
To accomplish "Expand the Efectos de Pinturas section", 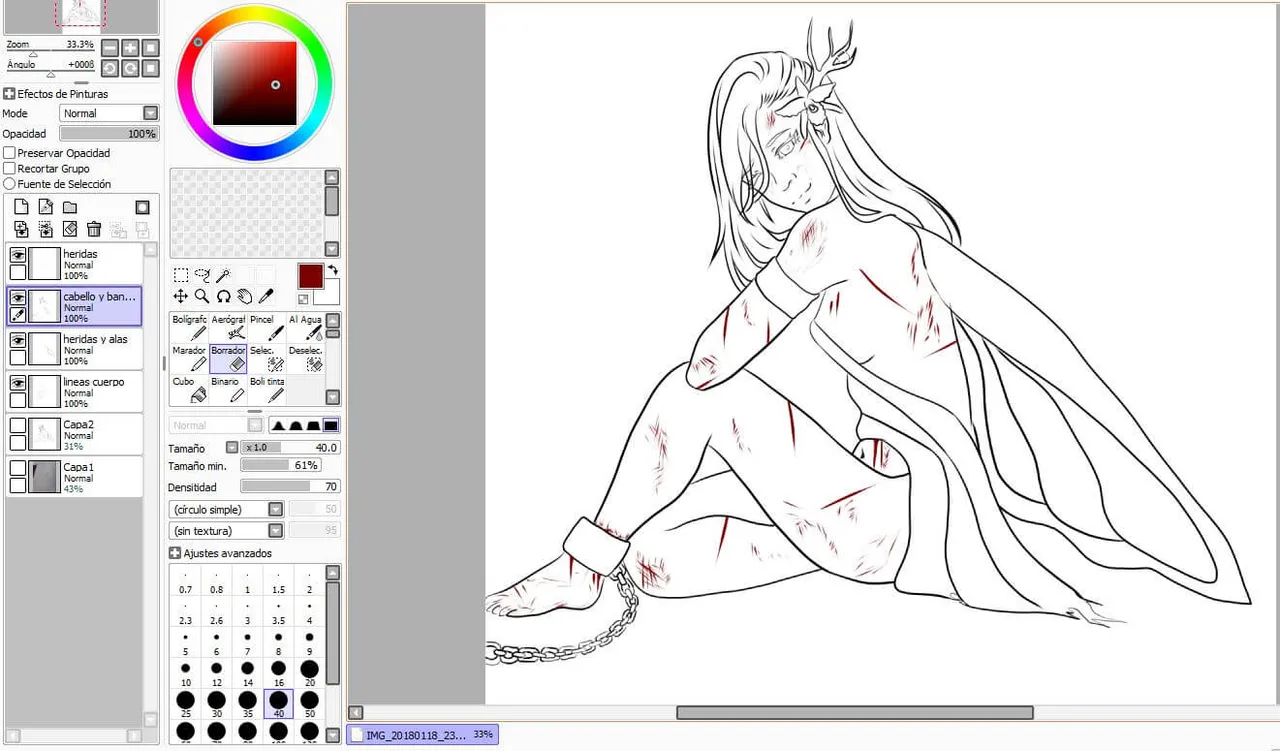I will pyautogui.click(x=9, y=94).
